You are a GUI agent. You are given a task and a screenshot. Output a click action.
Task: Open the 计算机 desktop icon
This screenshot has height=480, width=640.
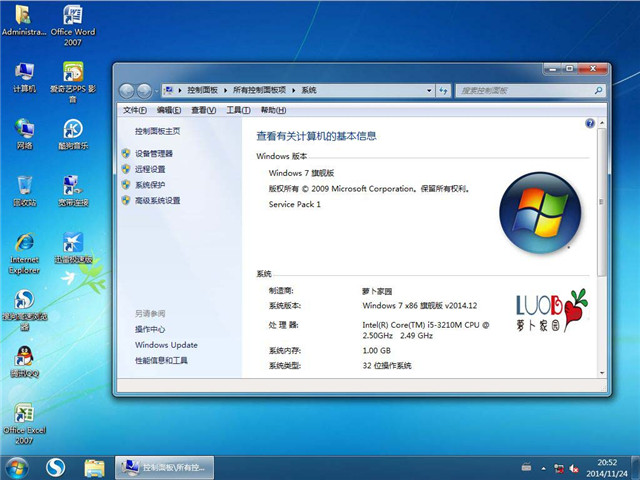click(24, 78)
